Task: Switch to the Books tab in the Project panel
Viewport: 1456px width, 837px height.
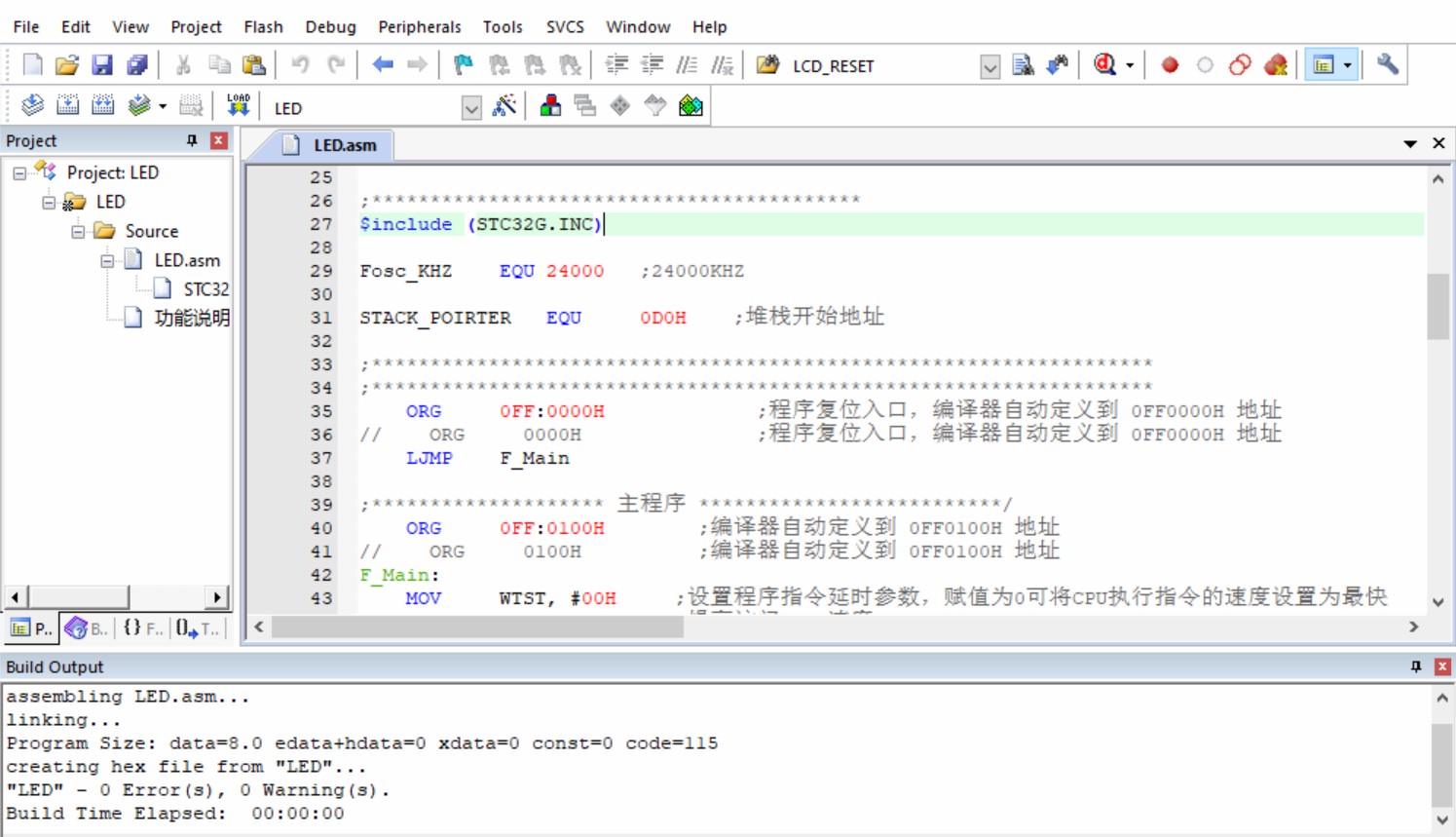Action: [x=87, y=628]
